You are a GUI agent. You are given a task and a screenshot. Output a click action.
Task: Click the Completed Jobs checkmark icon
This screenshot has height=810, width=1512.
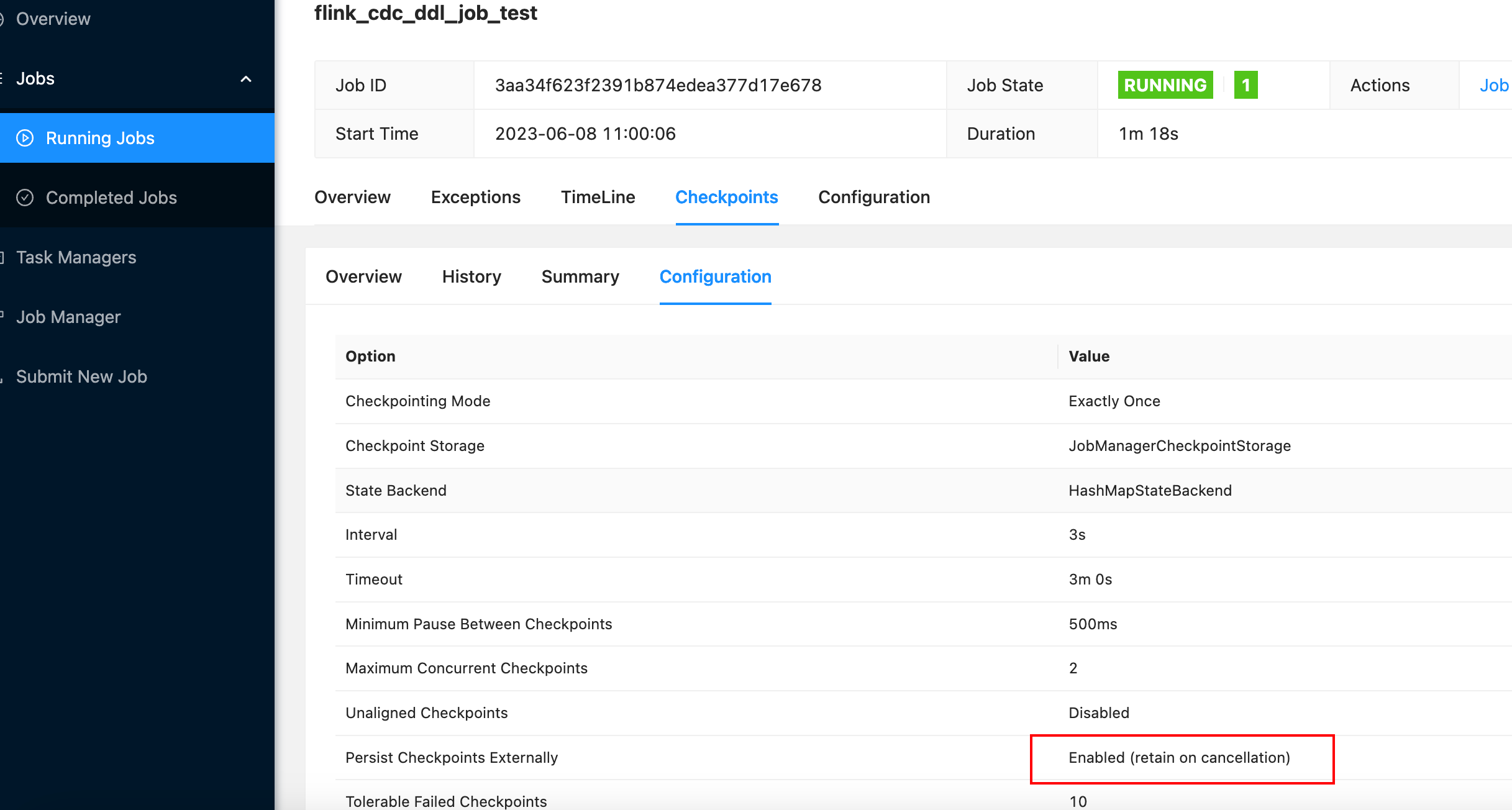tap(25, 197)
